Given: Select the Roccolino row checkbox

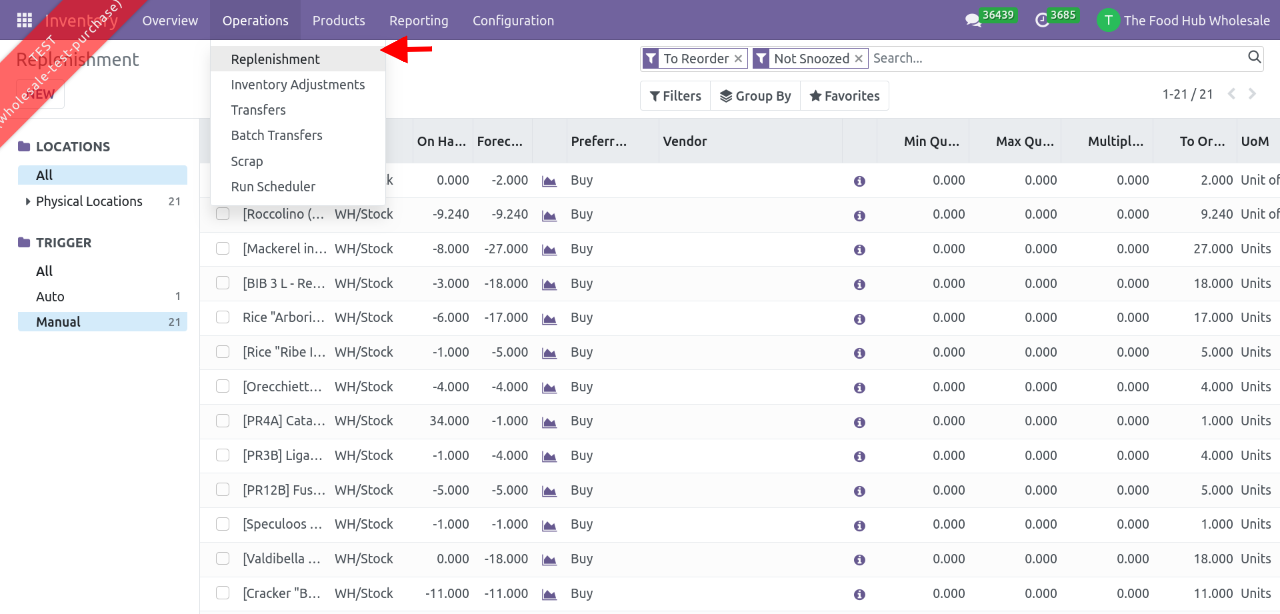Looking at the screenshot, I should click(223, 214).
